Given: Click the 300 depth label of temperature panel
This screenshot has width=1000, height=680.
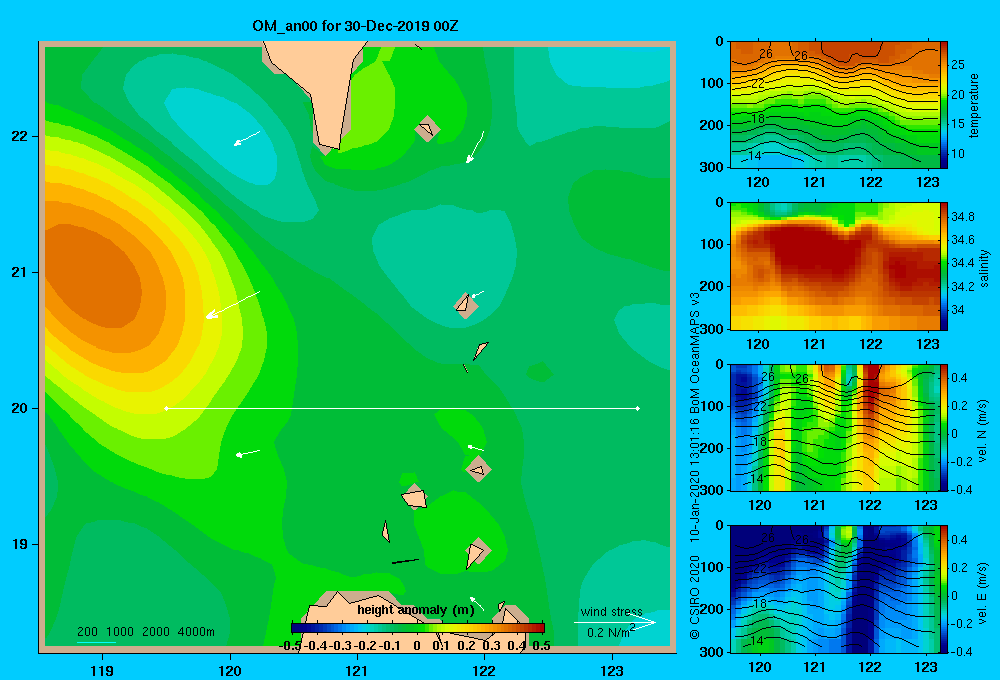Looking at the screenshot, I should pyautogui.click(x=712, y=167).
